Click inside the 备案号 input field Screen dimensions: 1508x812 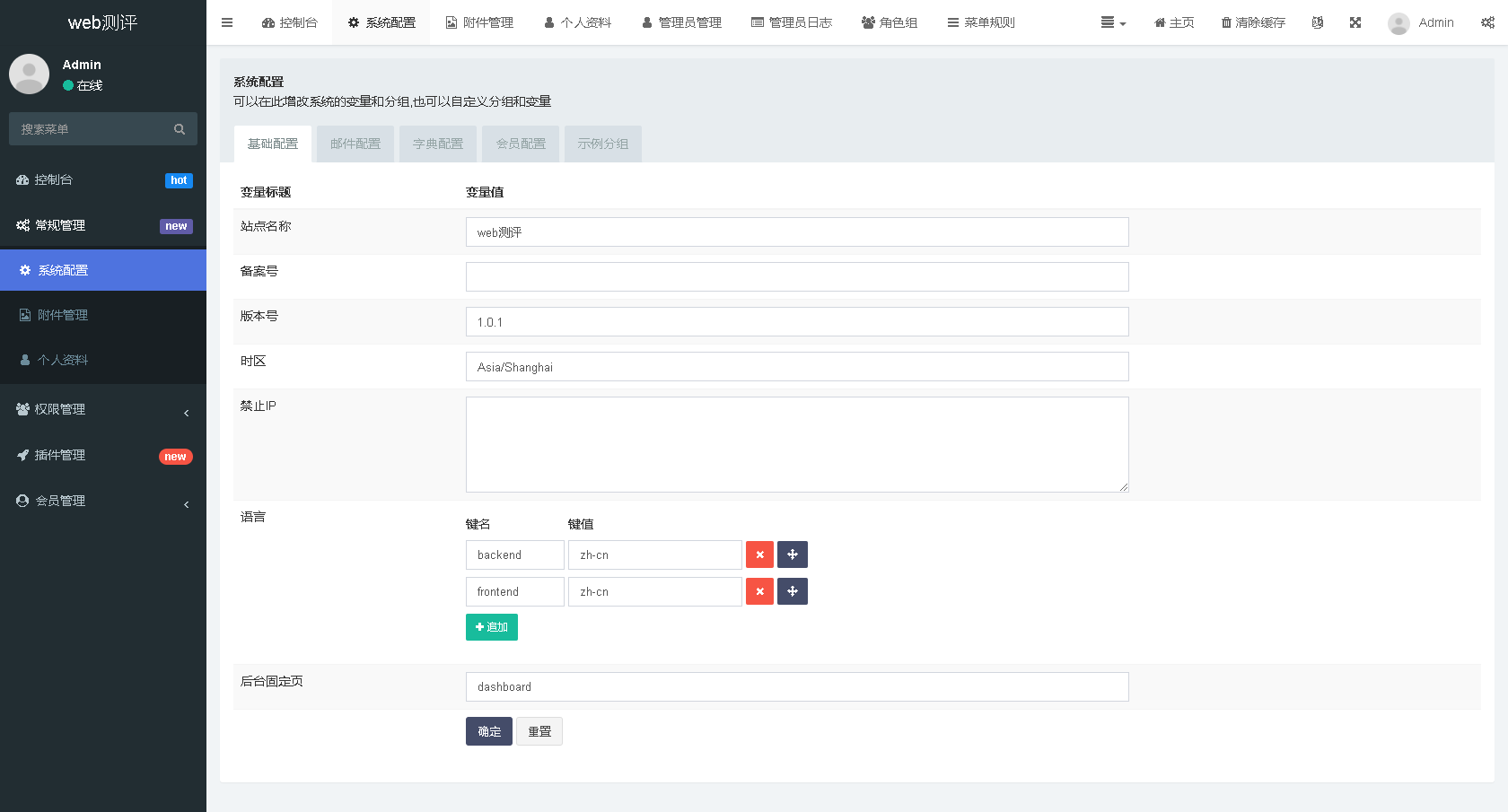[x=796, y=276]
